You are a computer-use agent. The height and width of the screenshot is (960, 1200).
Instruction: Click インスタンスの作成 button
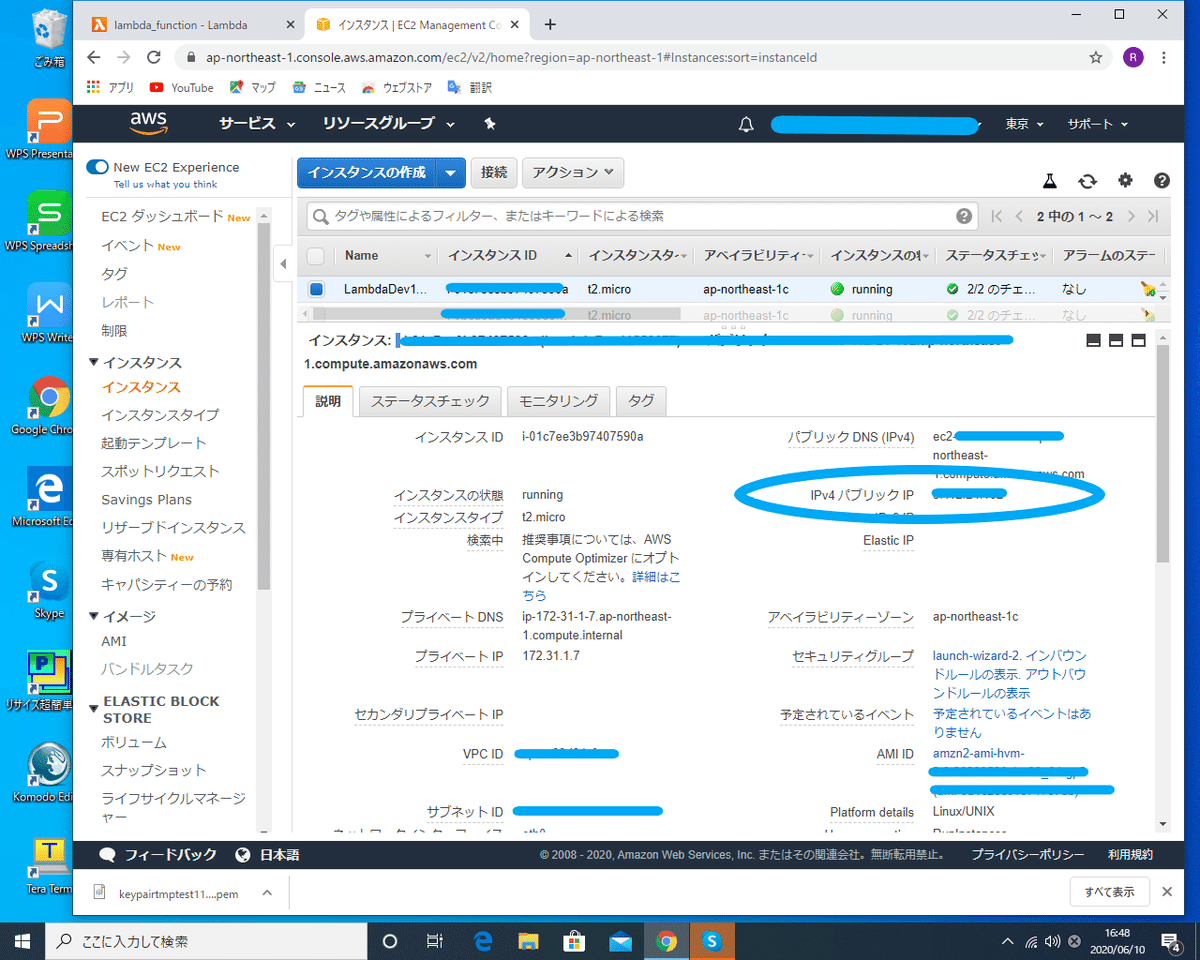366,173
